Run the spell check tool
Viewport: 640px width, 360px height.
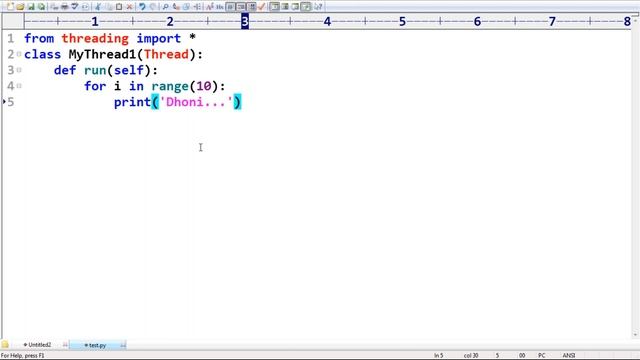point(75,7)
